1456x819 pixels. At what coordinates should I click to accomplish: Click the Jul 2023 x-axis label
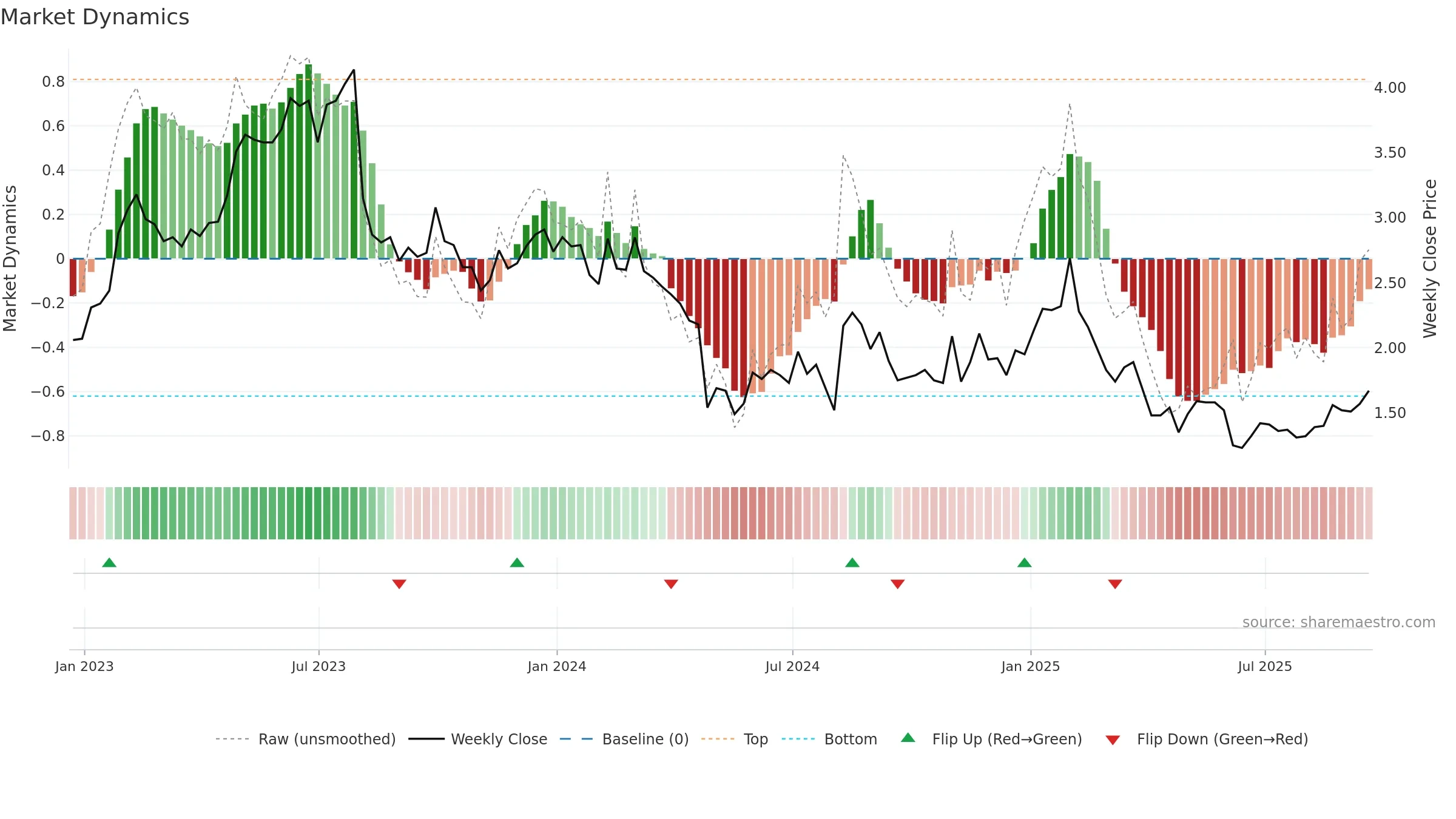coord(318,667)
